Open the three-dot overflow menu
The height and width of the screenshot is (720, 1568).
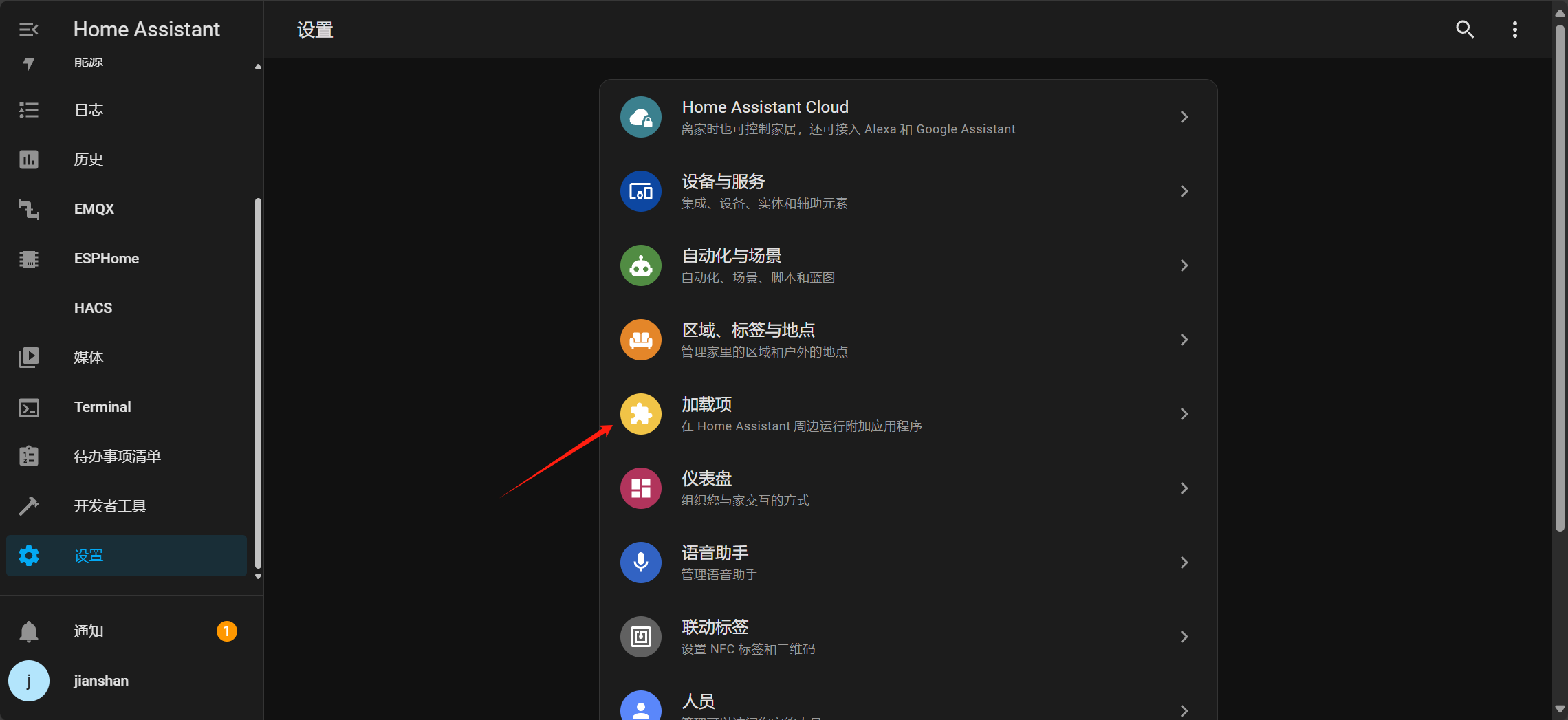point(1515,30)
